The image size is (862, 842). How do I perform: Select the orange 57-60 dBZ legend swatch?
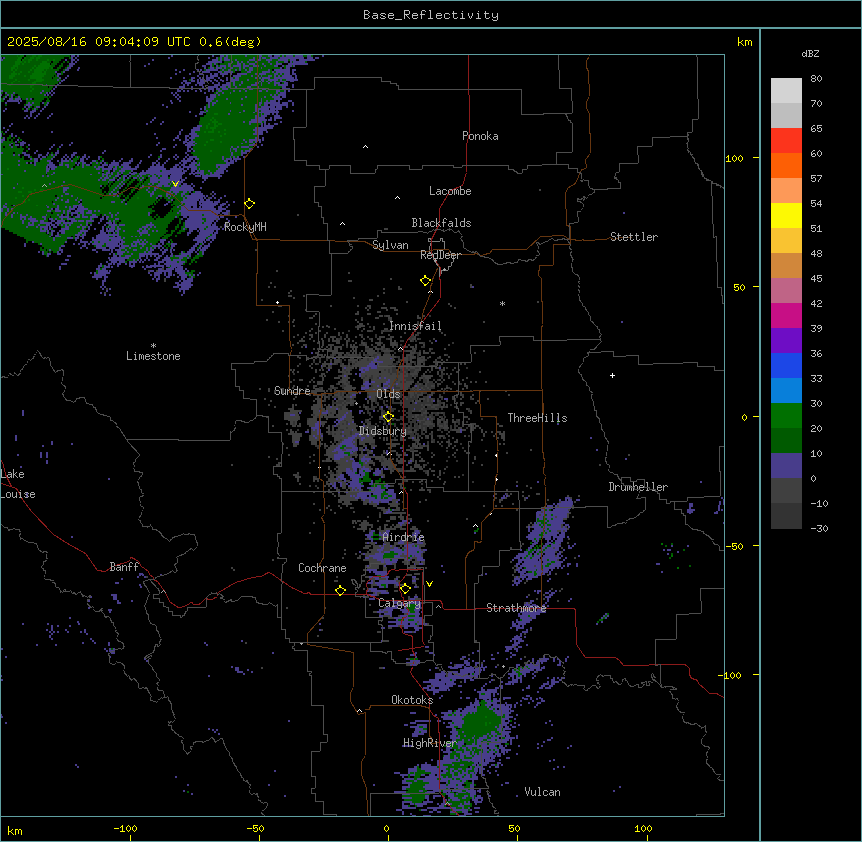click(x=786, y=165)
